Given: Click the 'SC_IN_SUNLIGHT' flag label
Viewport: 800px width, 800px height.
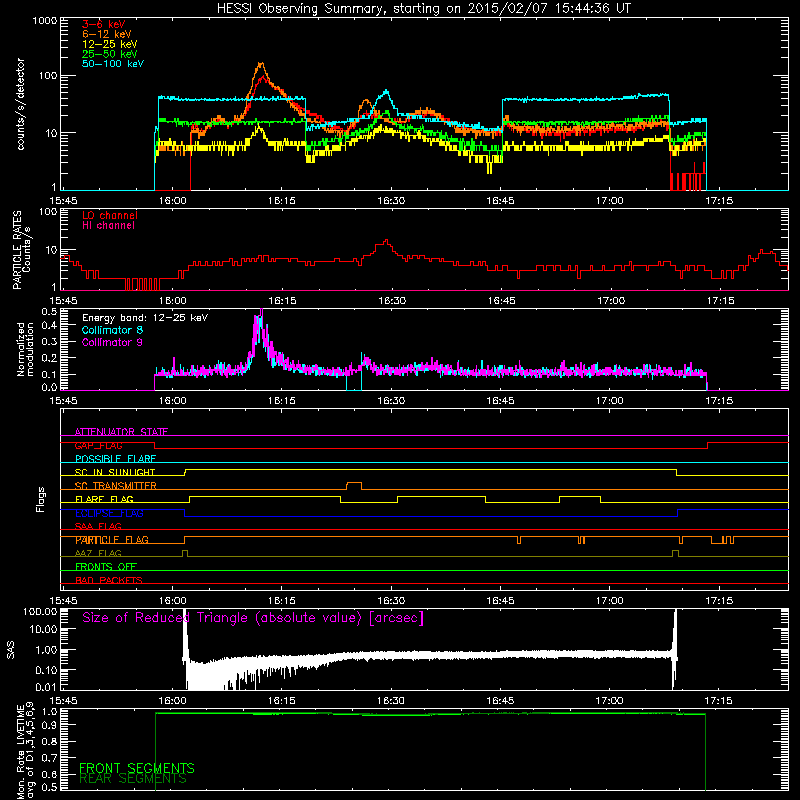Looking at the screenshot, I should pyautogui.click(x=115, y=472).
